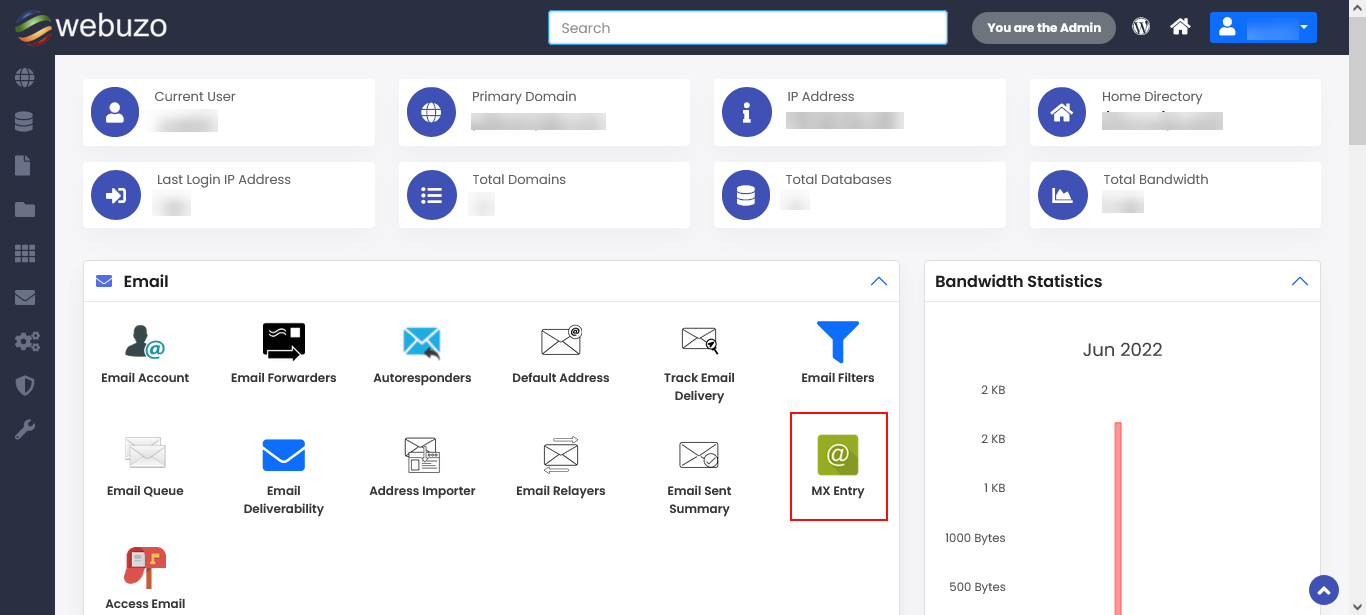This screenshot has width=1366, height=615.
Task: Click the 'You are the Admin' button
Action: click(x=1043, y=28)
